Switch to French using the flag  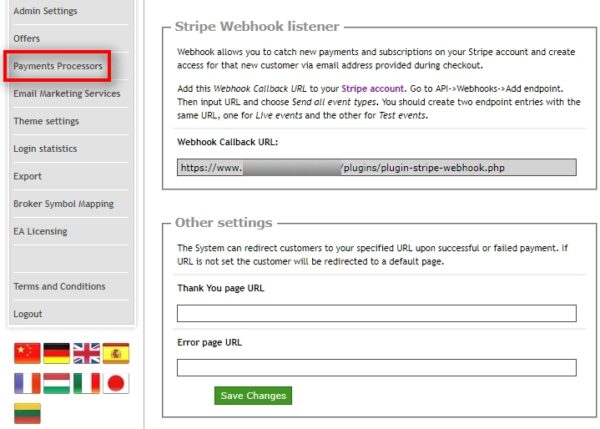27,383
